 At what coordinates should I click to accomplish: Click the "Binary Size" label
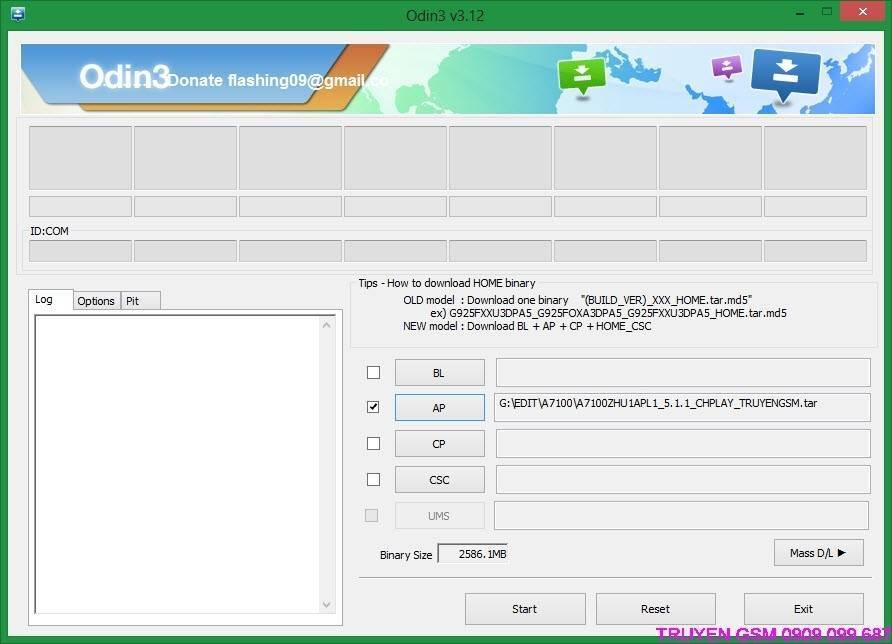coord(406,555)
